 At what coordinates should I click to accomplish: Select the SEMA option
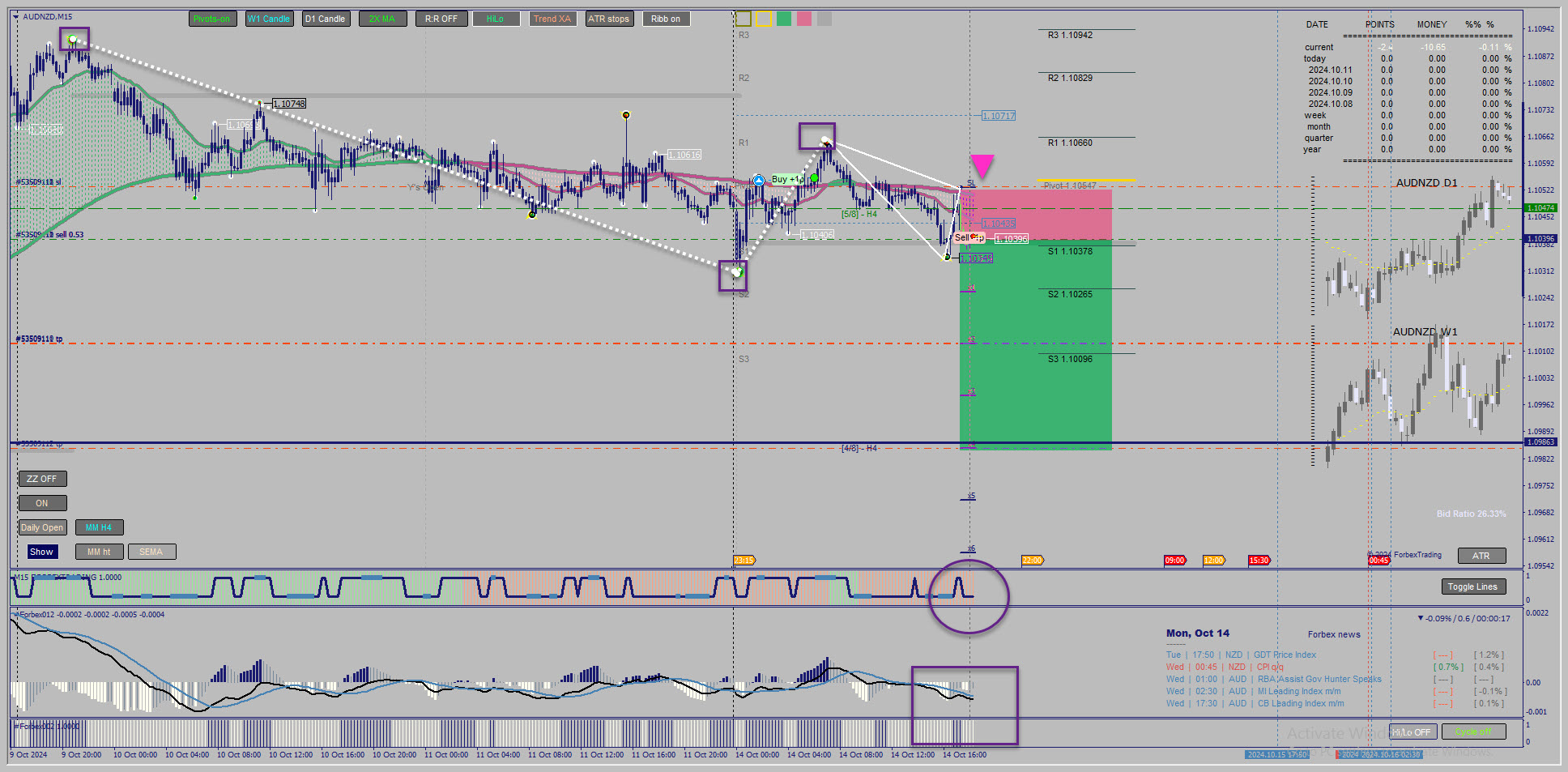(x=151, y=552)
